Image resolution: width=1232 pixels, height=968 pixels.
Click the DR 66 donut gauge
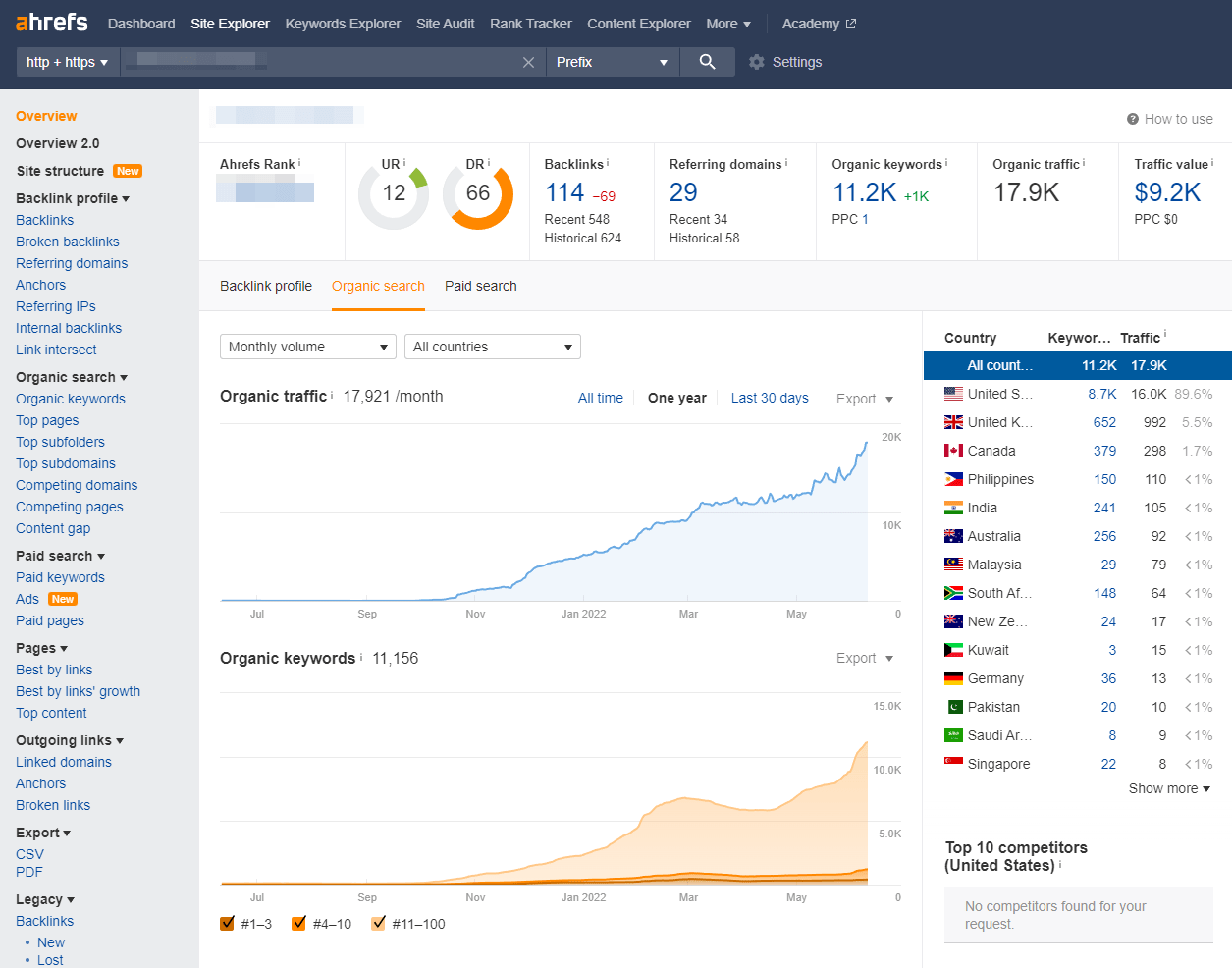click(478, 193)
